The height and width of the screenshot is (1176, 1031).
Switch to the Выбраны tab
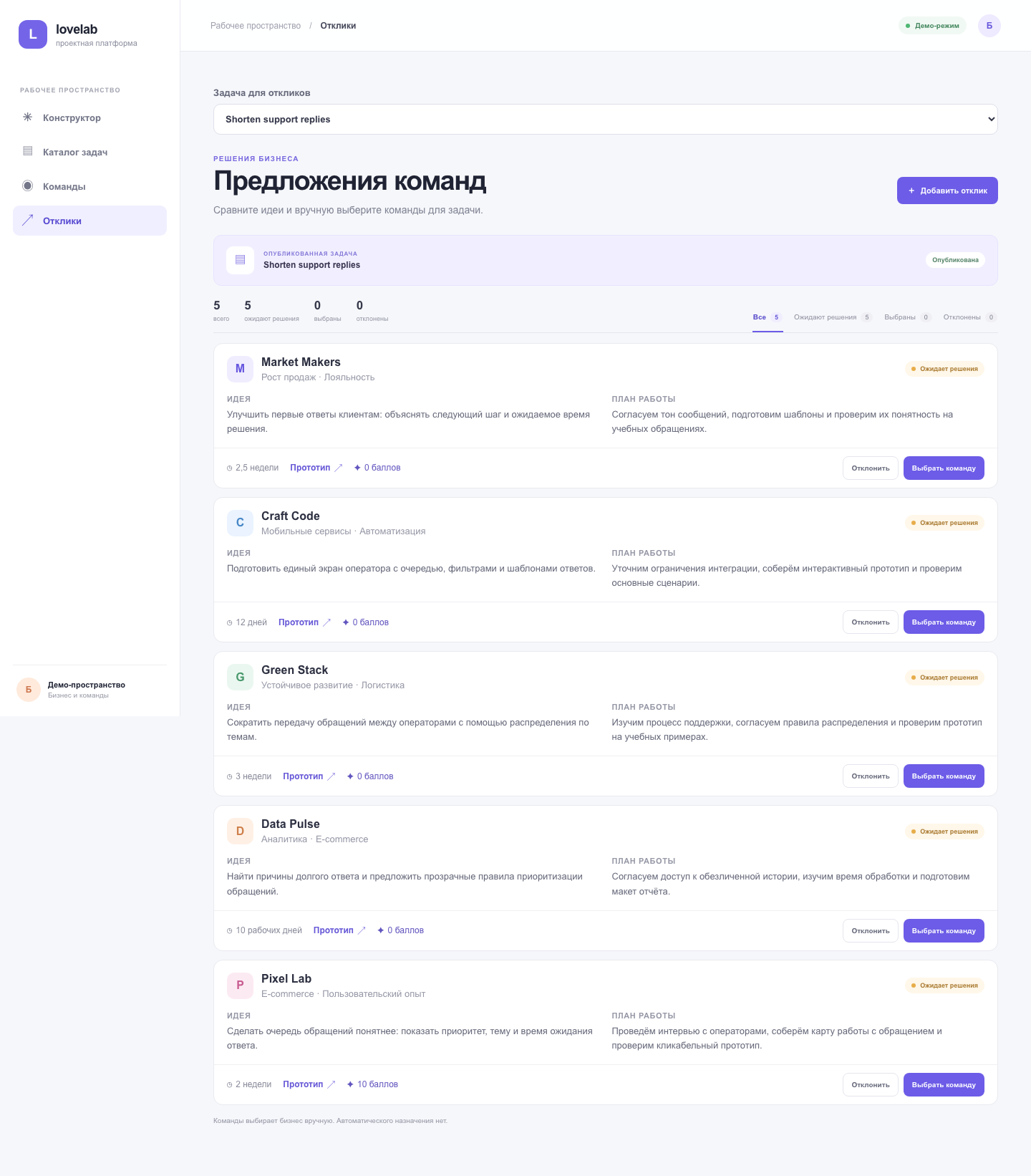coord(908,317)
